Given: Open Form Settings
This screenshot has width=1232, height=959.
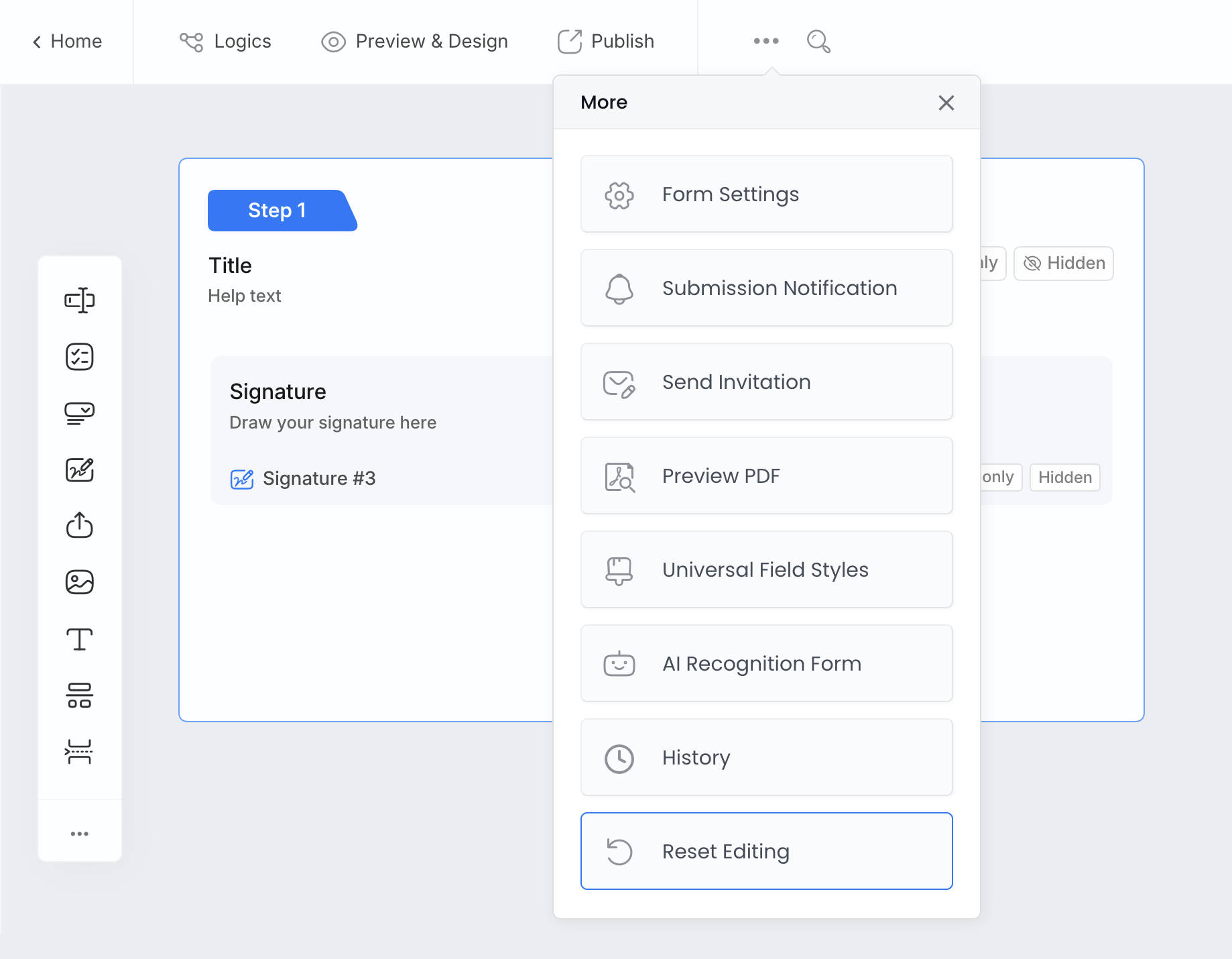Looking at the screenshot, I should pos(766,194).
